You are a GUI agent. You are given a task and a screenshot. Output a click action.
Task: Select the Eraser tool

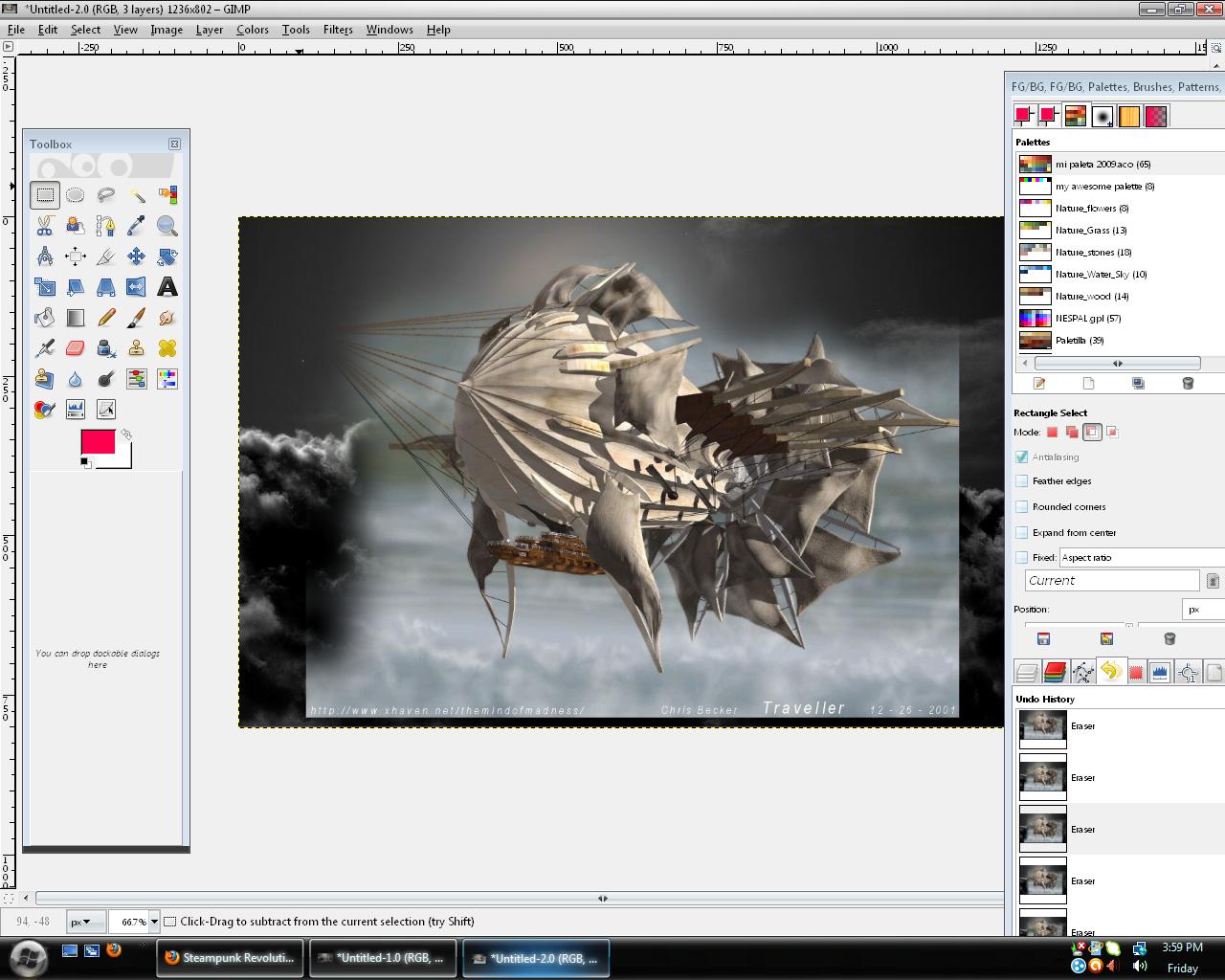click(76, 348)
